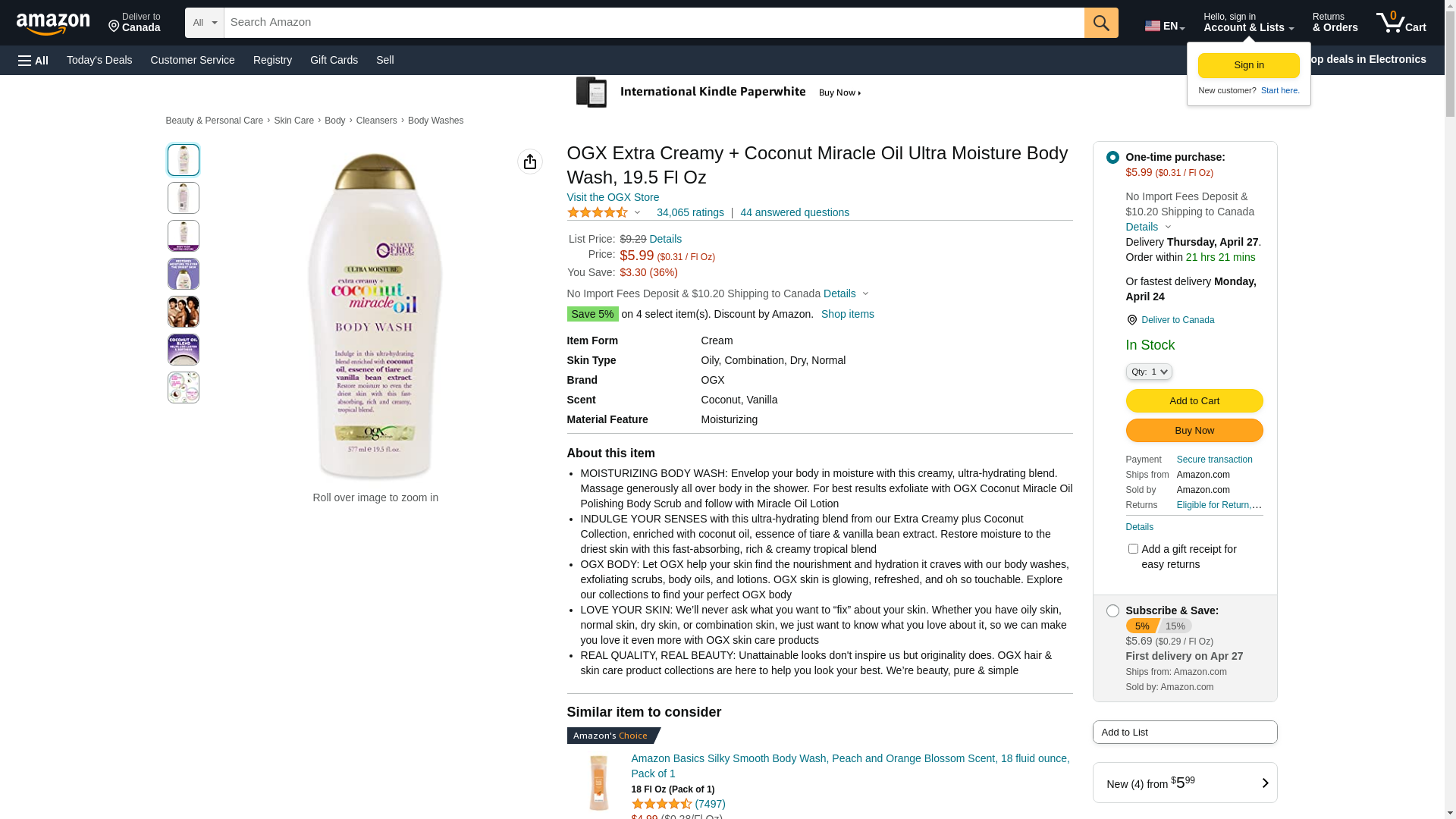The width and height of the screenshot is (1456, 819).
Task: Click the Search Amazon input field
Action: 654,23
